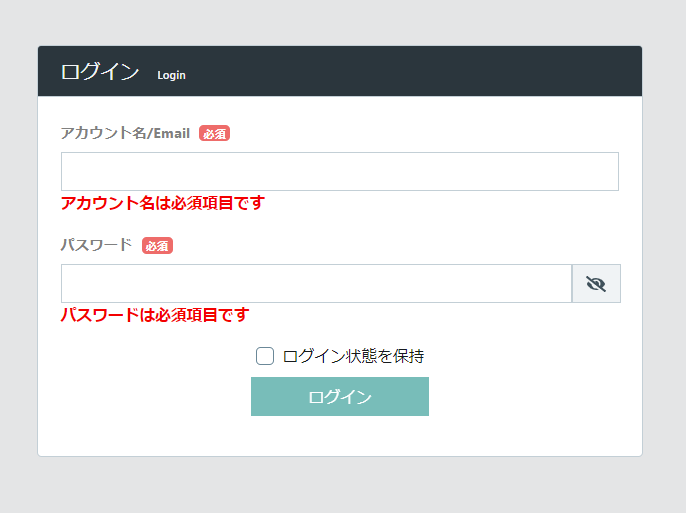This screenshot has width=686, height=513.
Task: Focus the アカウント名/Email input field
Action: tap(339, 171)
